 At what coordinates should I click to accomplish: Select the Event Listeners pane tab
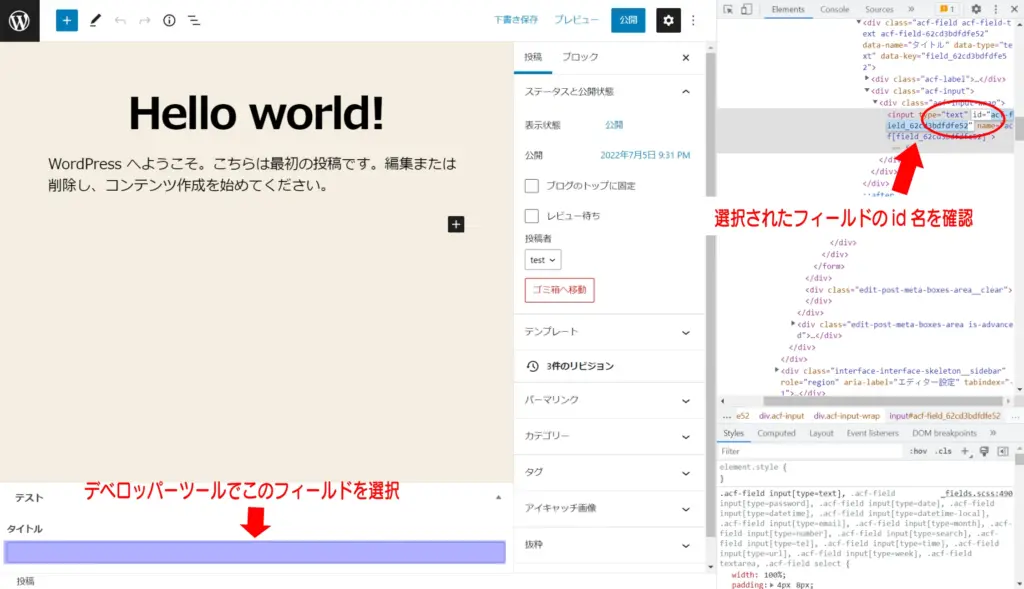click(x=872, y=433)
